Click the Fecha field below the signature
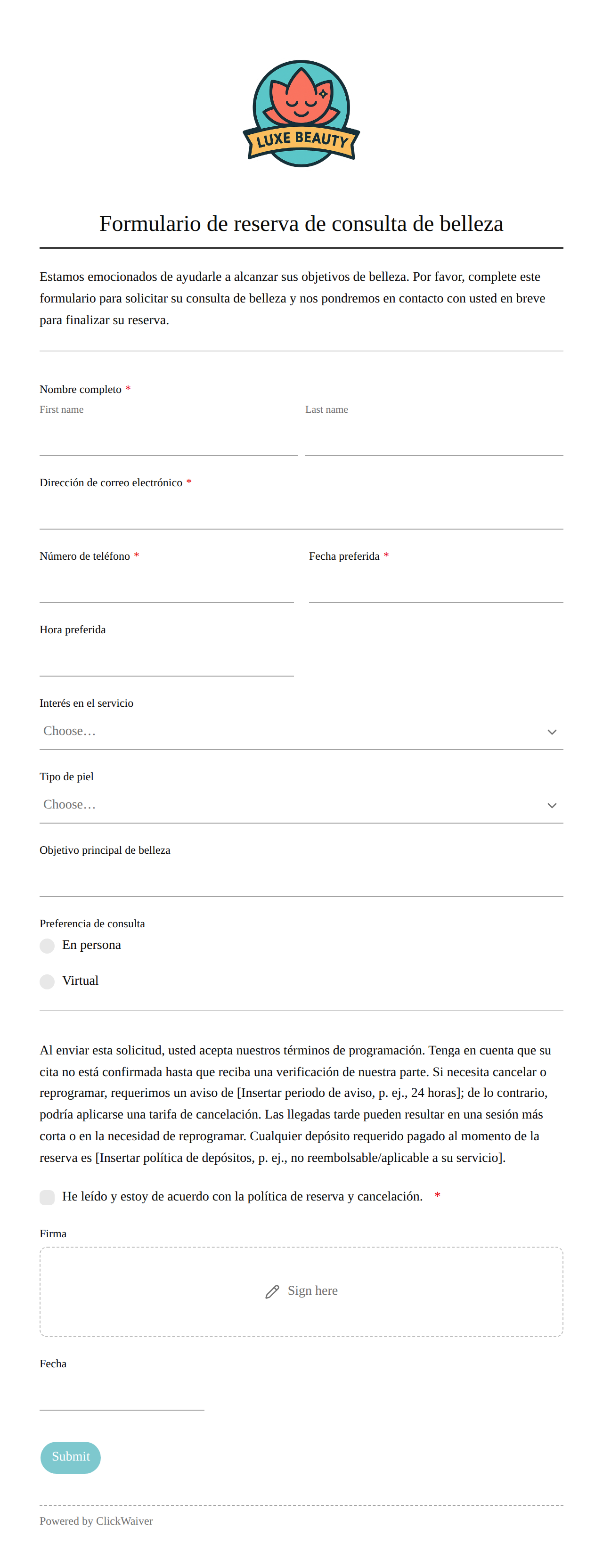This screenshot has width=603, height=1568. (122, 1393)
